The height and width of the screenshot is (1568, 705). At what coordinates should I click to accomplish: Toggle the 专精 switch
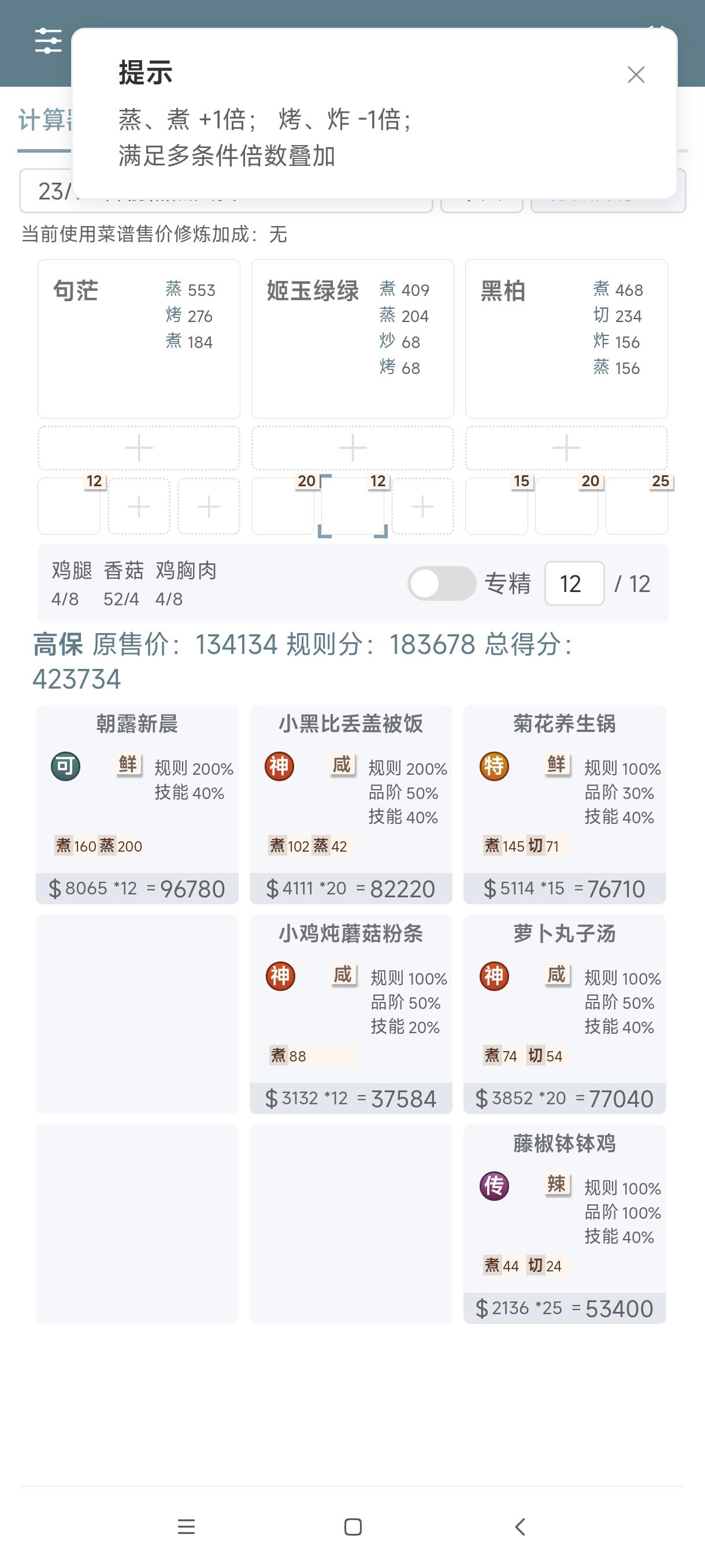441,583
